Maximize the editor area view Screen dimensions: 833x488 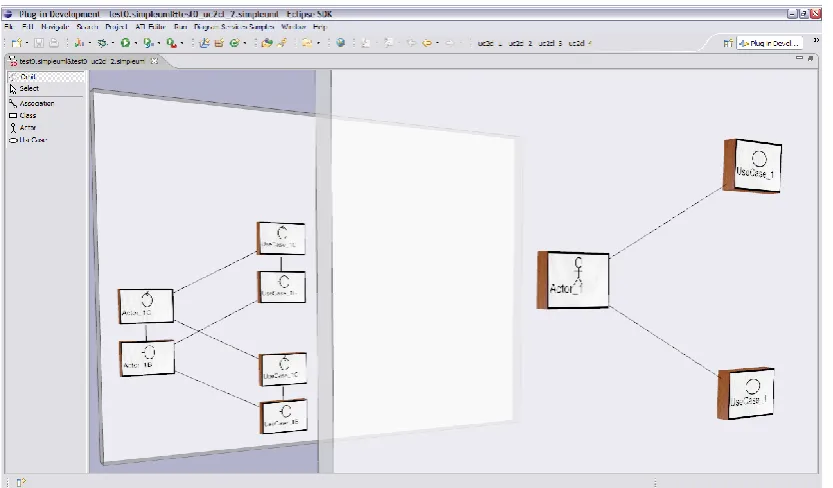pyautogui.click(x=811, y=58)
